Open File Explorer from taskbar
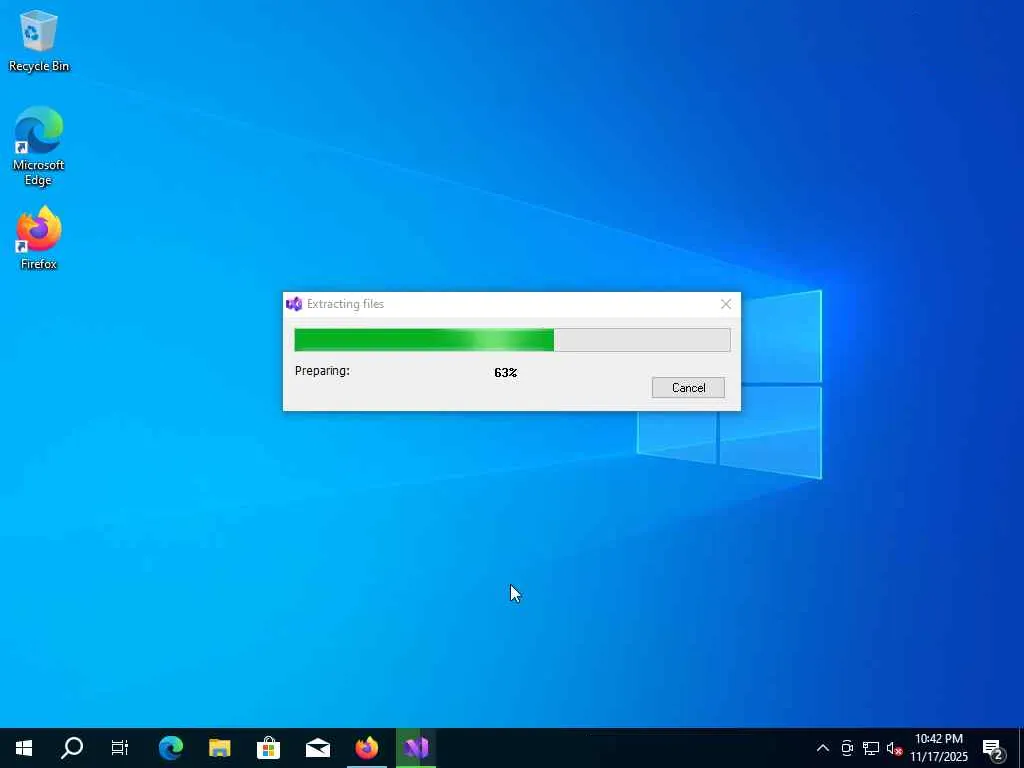The image size is (1024, 768). [220, 748]
